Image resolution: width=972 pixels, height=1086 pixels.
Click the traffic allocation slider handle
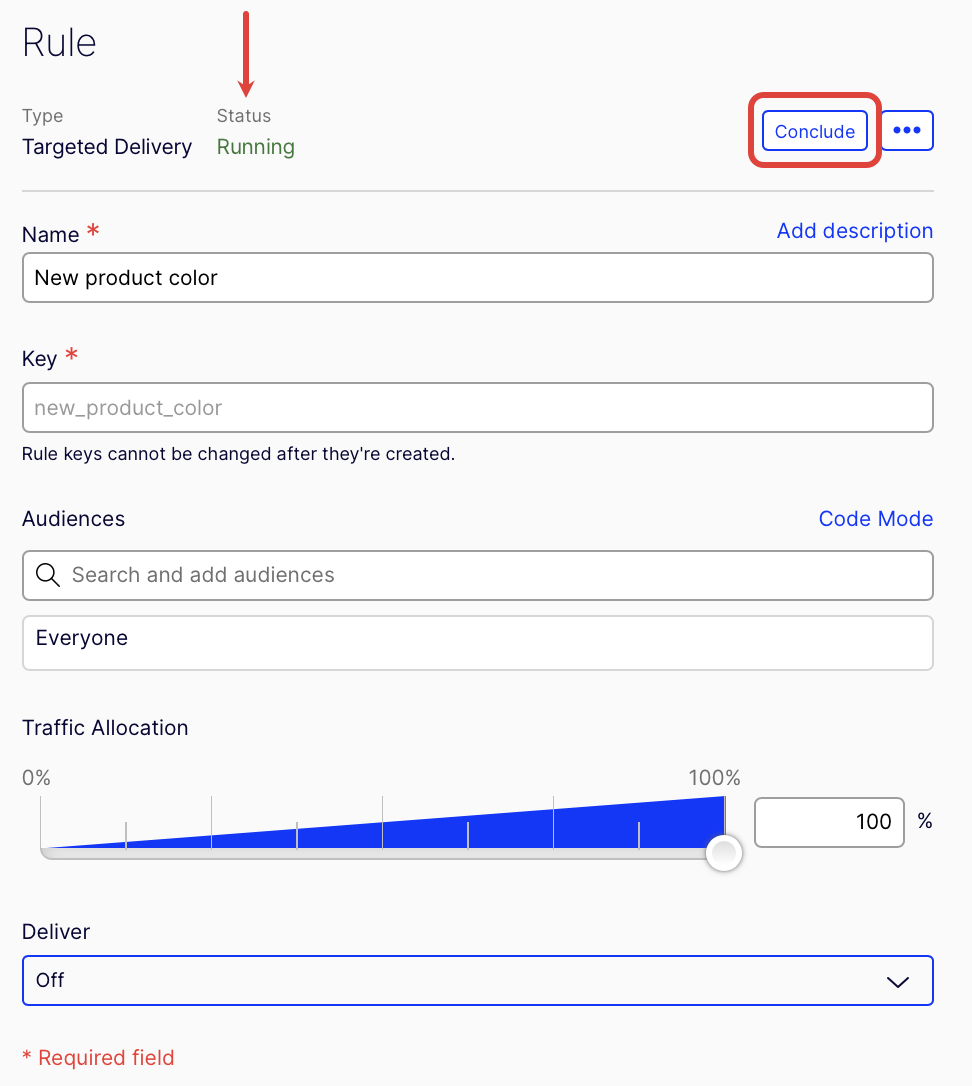(x=724, y=853)
